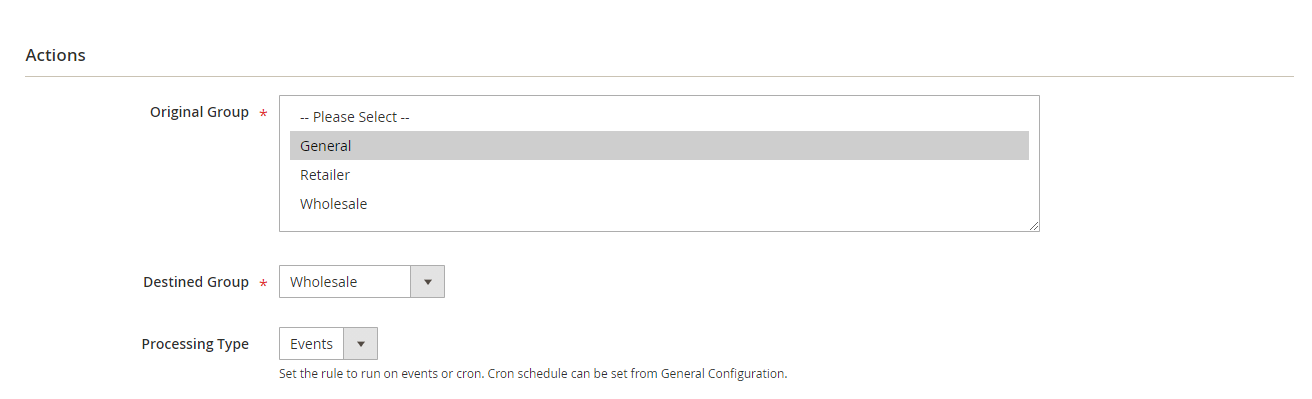Open the Processing Type Events dropdown
The height and width of the screenshot is (399, 1312).
pos(328,344)
